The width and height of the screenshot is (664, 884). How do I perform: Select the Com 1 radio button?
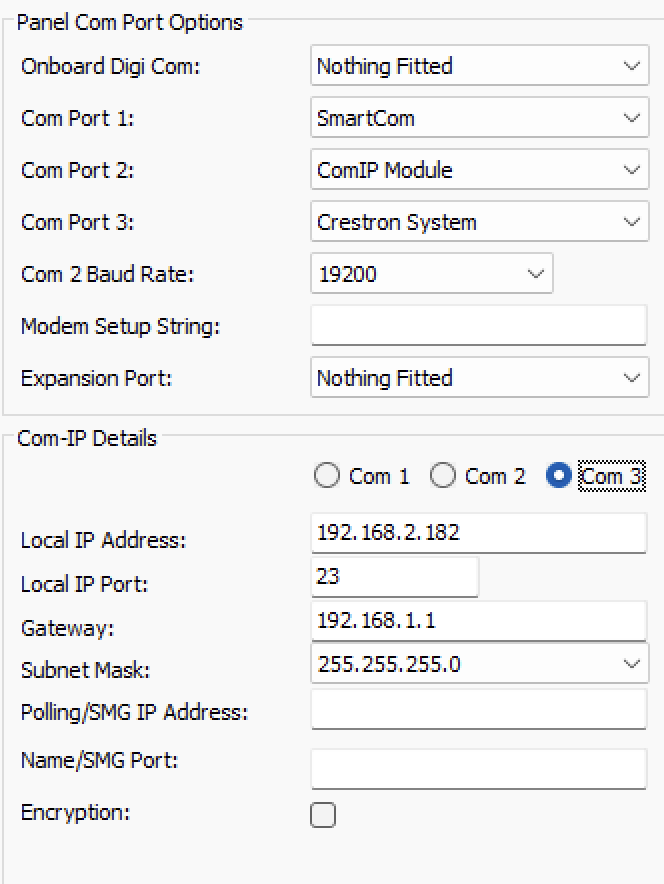click(x=327, y=477)
